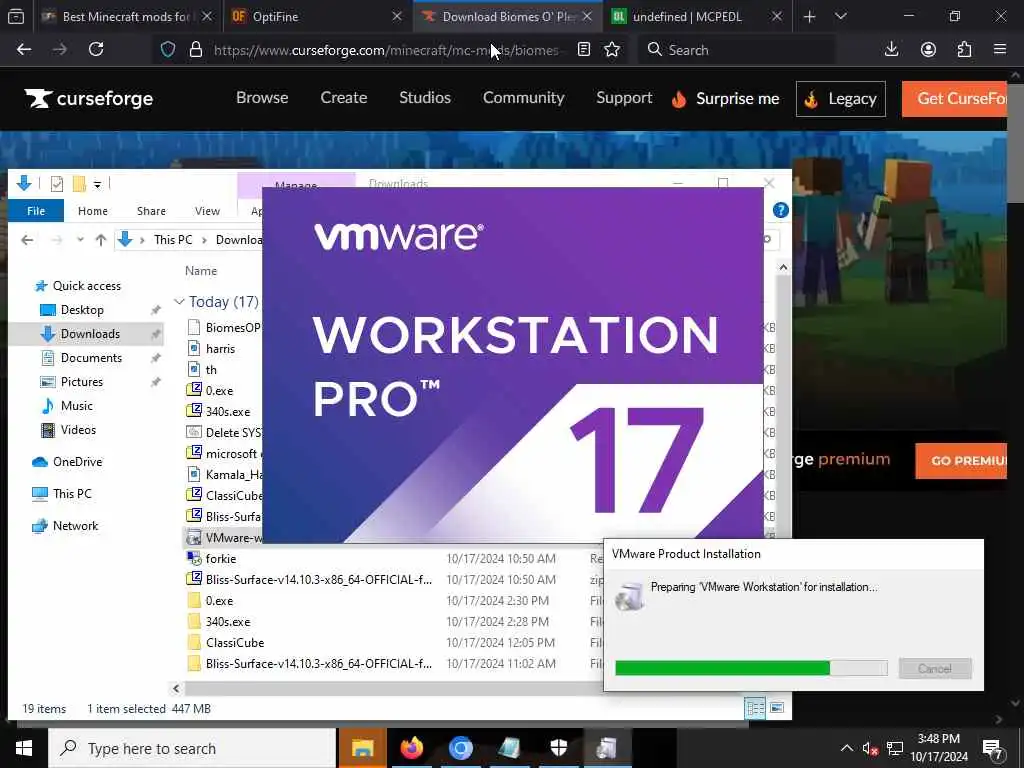Click Explorer new folder quick-access icon
Image resolution: width=1024 pixels, height=768 pixels.
pos(79,184)
